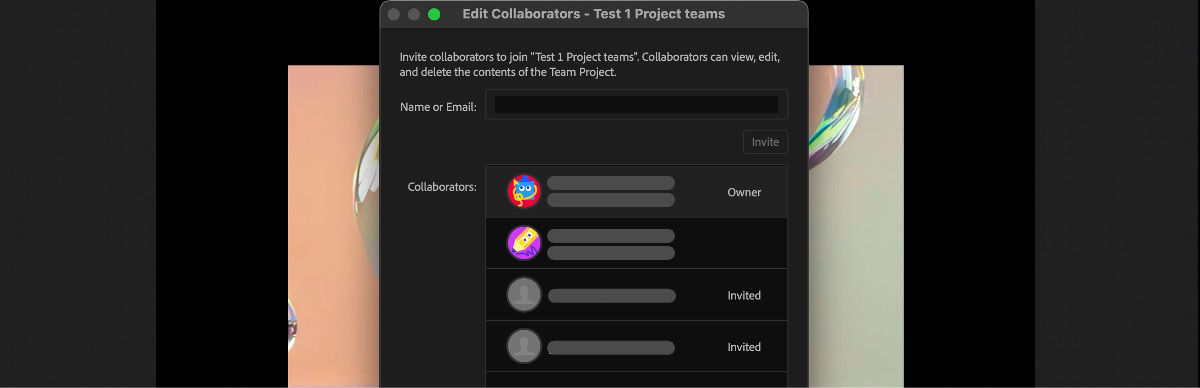This screenshot has width=1200, height=388.
Task: Click the purple pencil collaborator avatar
Action: tap(524, 243)
